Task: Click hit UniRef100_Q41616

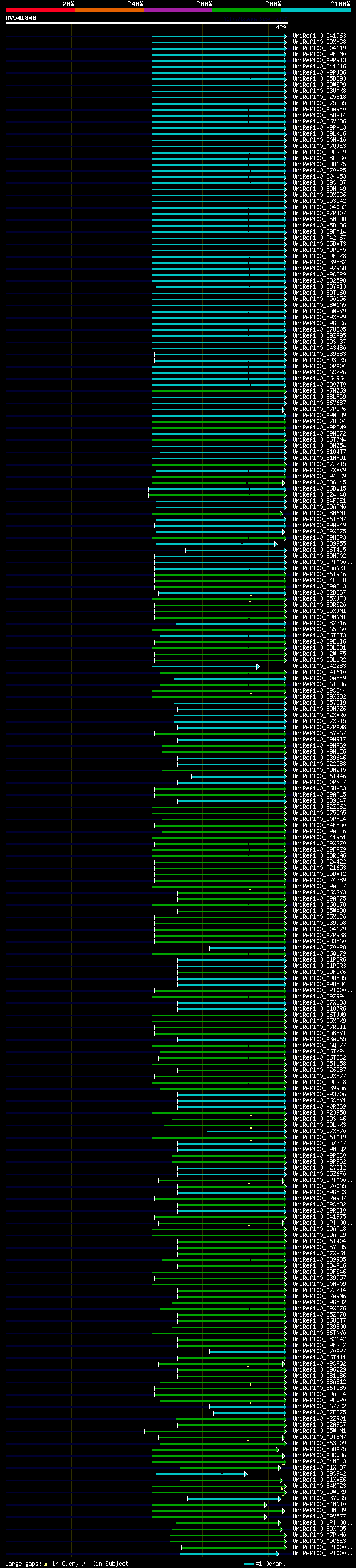Action: [x=319, y=66]
